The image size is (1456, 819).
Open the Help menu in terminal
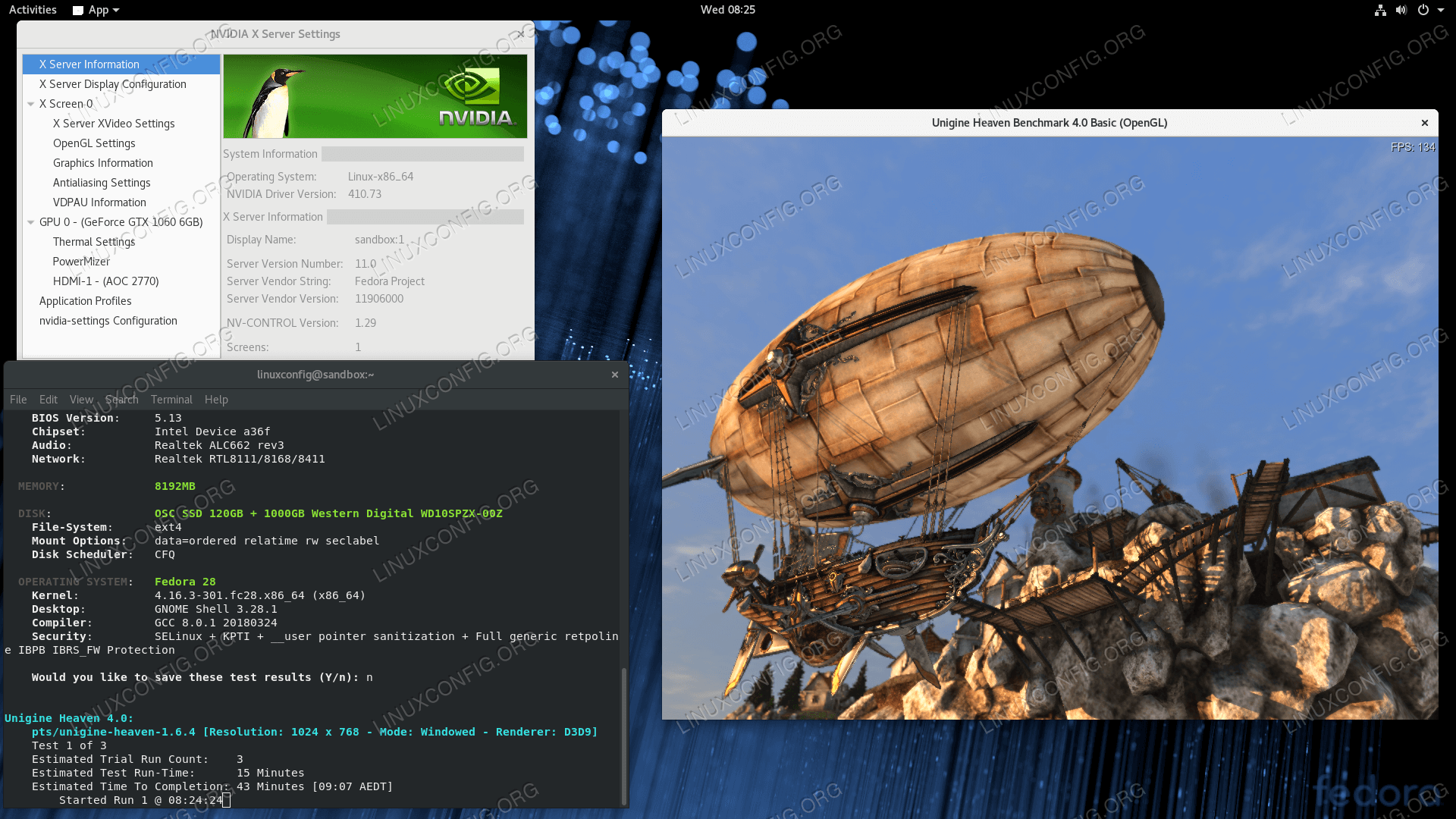(216, 400)
